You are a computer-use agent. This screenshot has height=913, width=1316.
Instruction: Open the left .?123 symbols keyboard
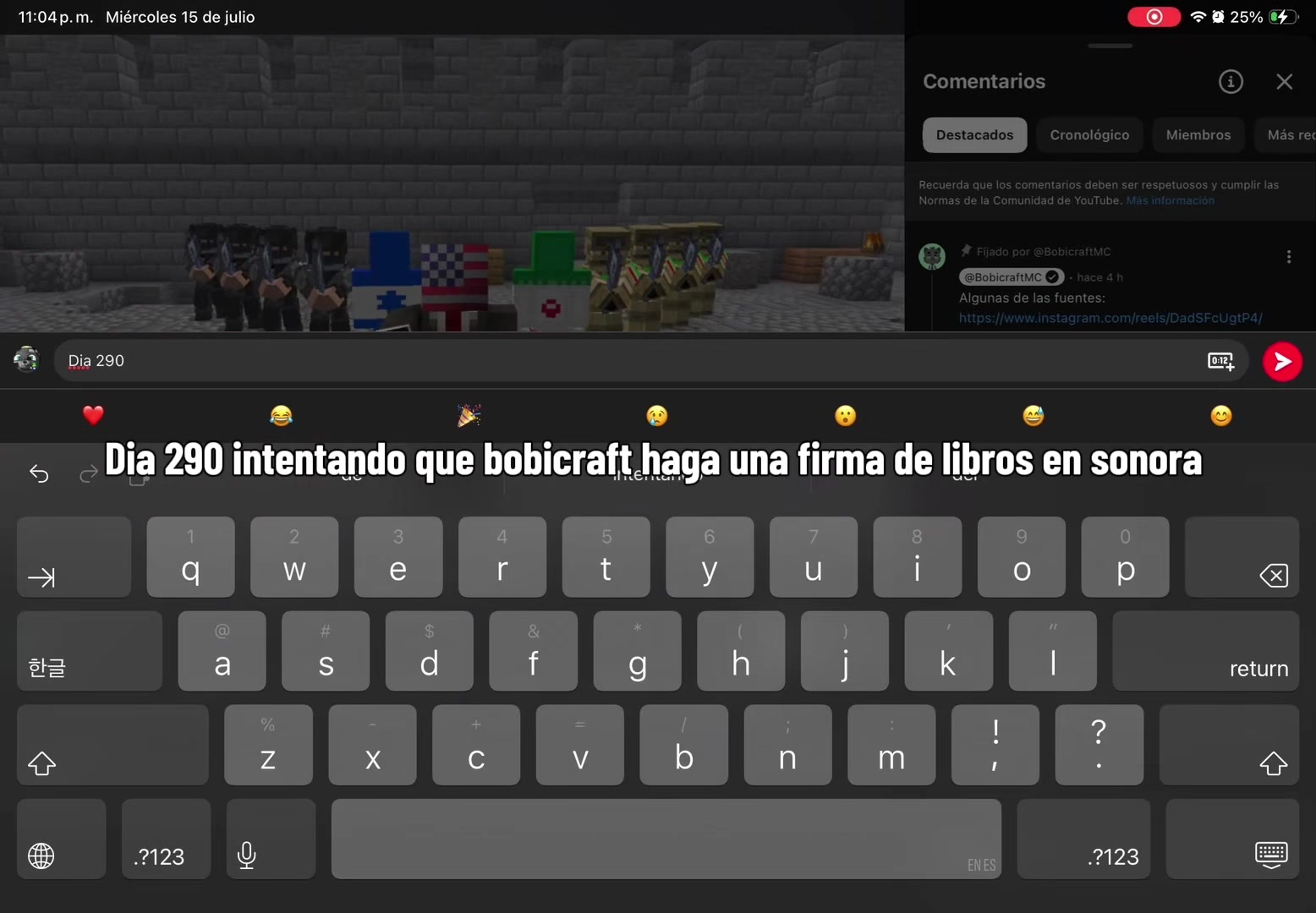(x=166, y=839)
